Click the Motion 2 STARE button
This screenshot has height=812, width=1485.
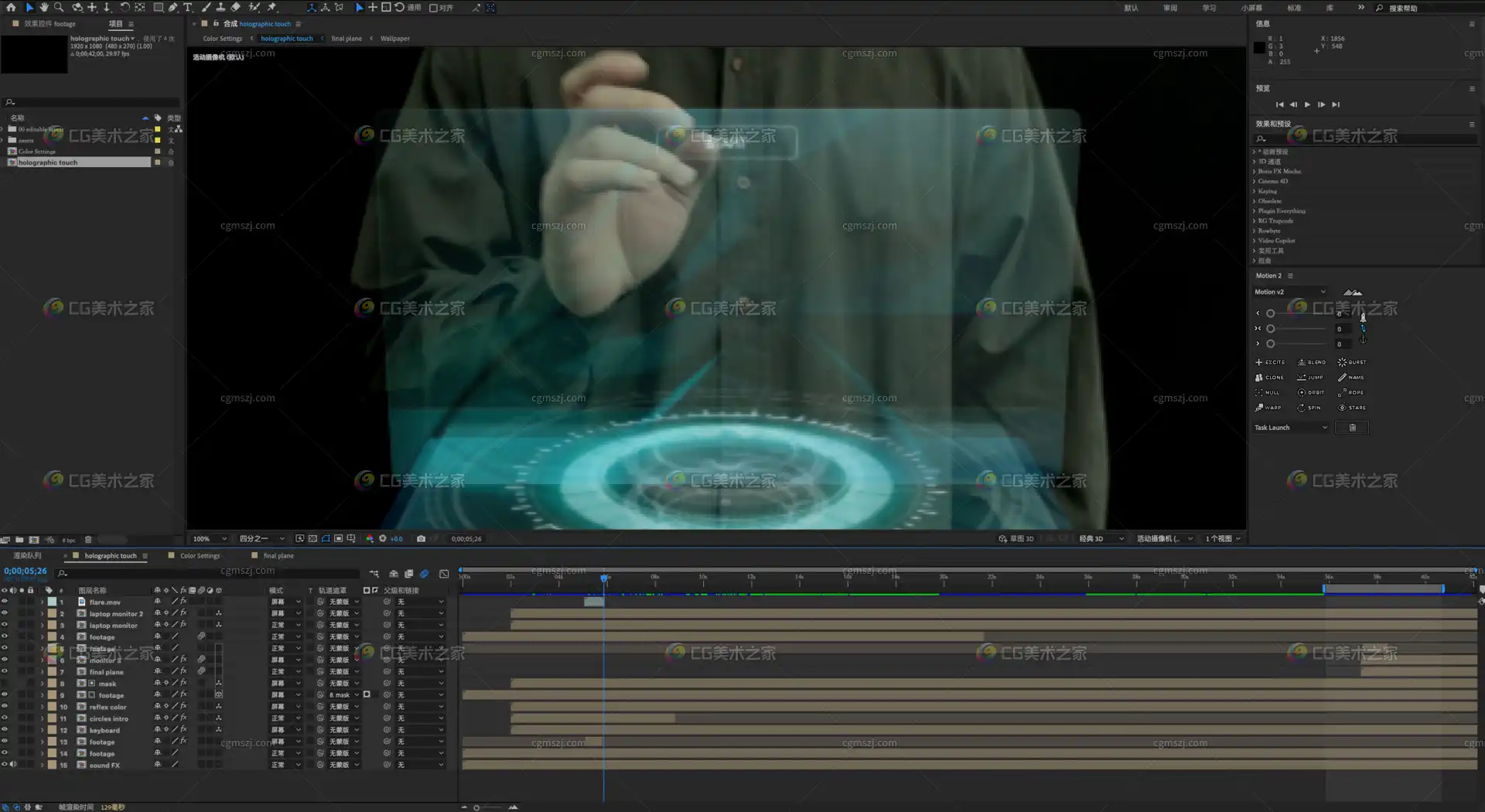point(1352,408)
